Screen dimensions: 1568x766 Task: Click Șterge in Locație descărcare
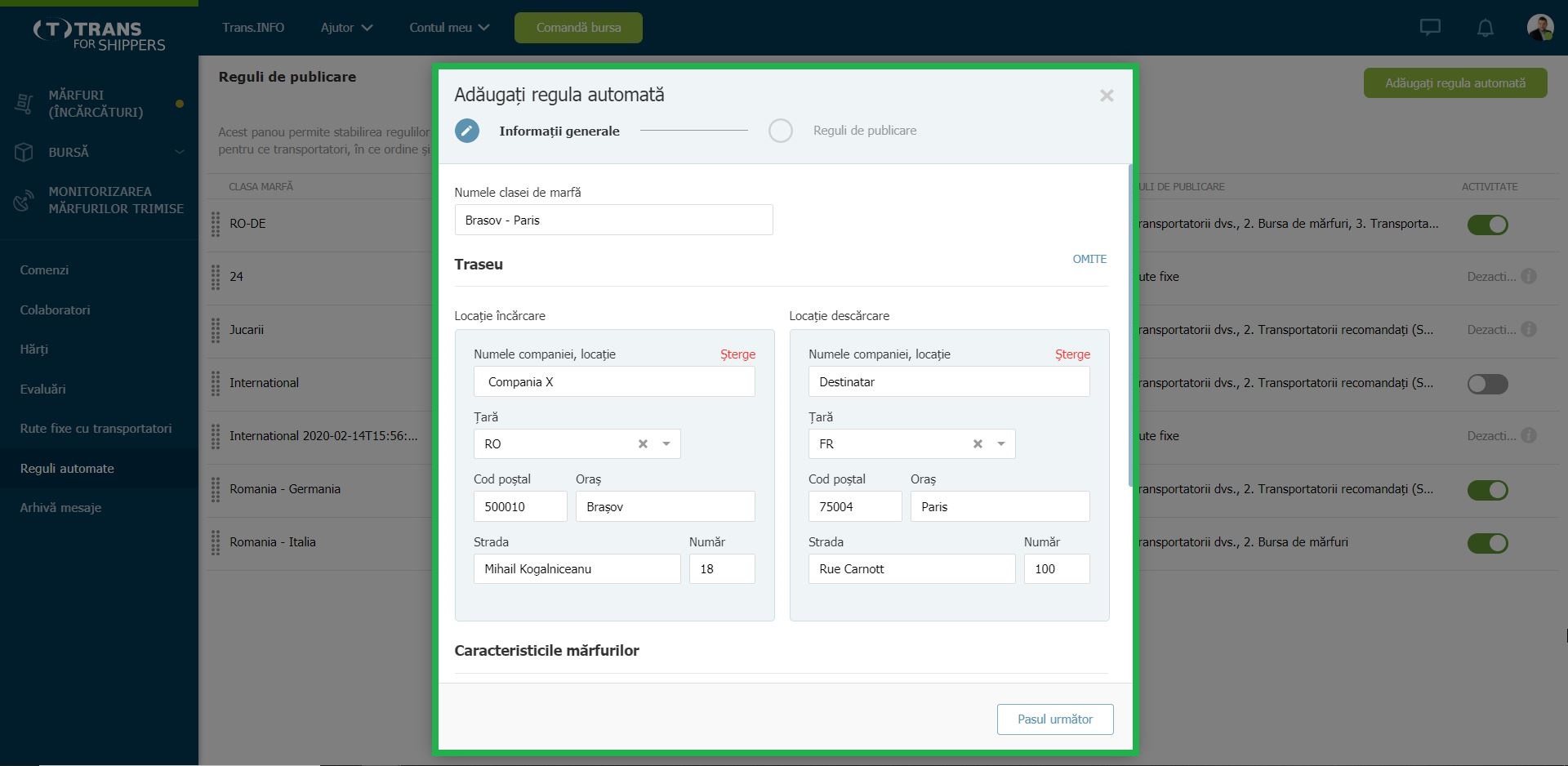[1072, 354]
